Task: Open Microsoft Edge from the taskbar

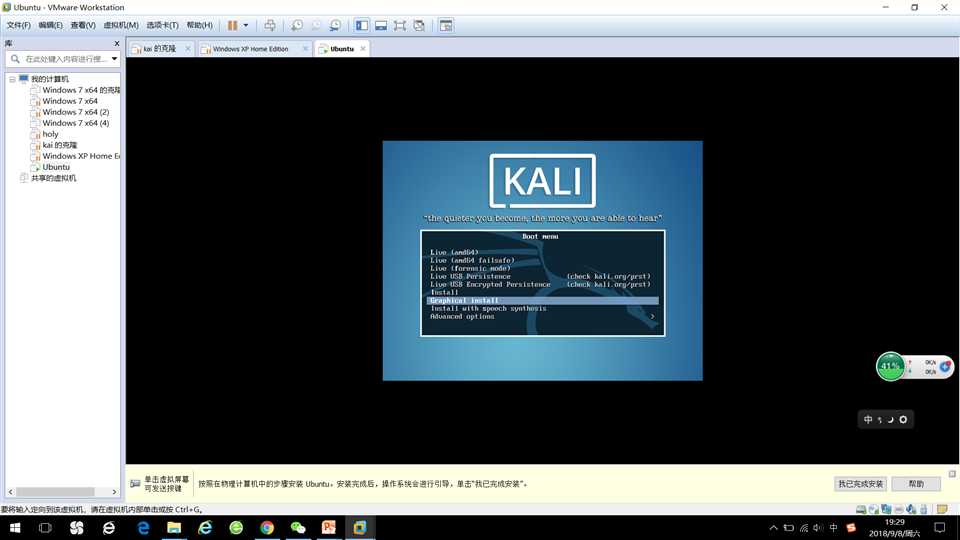Action: click(143, 527)
